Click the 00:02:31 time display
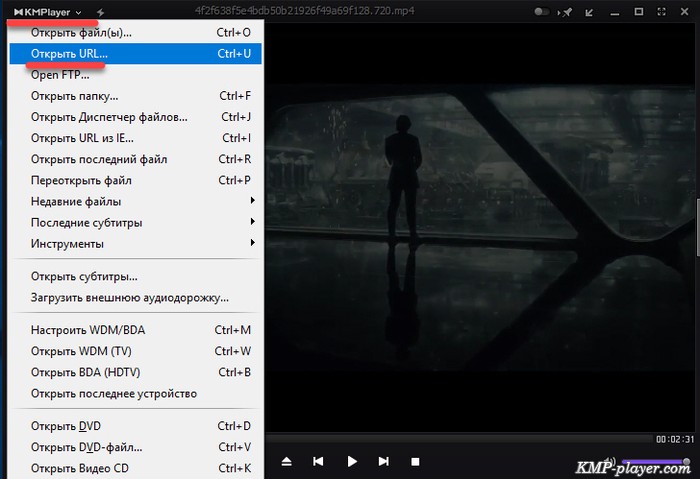 (675, 439)
